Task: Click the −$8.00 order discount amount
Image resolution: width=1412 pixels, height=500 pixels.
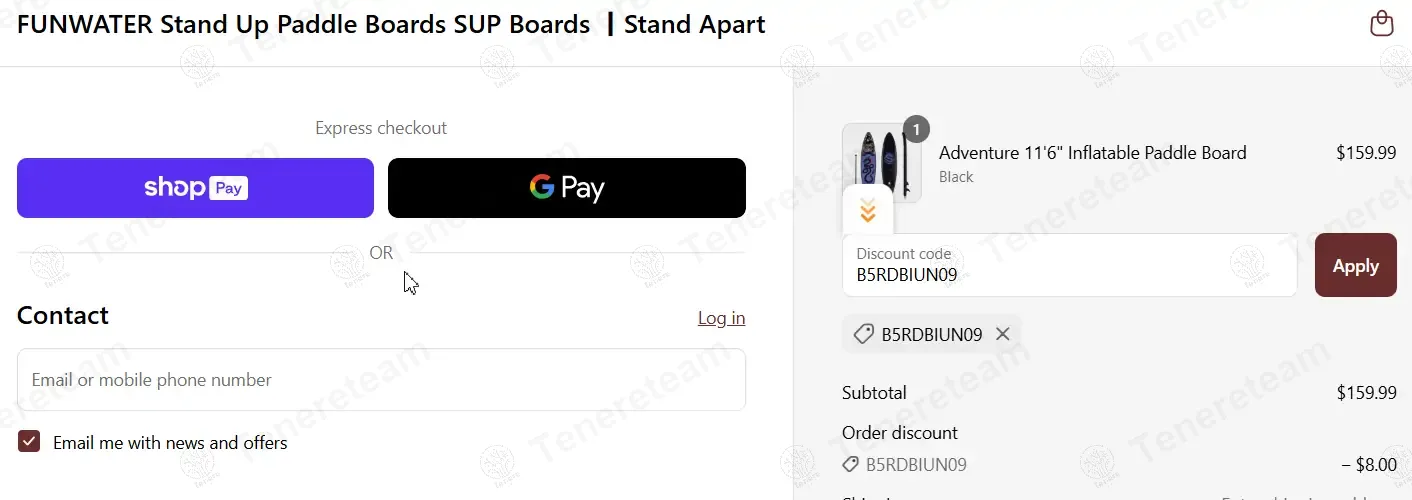Action: click(1368, 464)
